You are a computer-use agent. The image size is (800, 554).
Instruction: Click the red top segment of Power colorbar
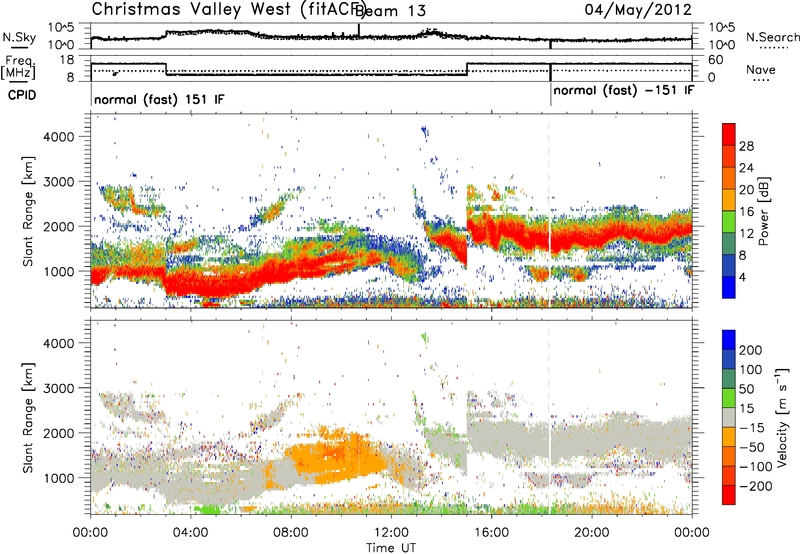(729, 135)
